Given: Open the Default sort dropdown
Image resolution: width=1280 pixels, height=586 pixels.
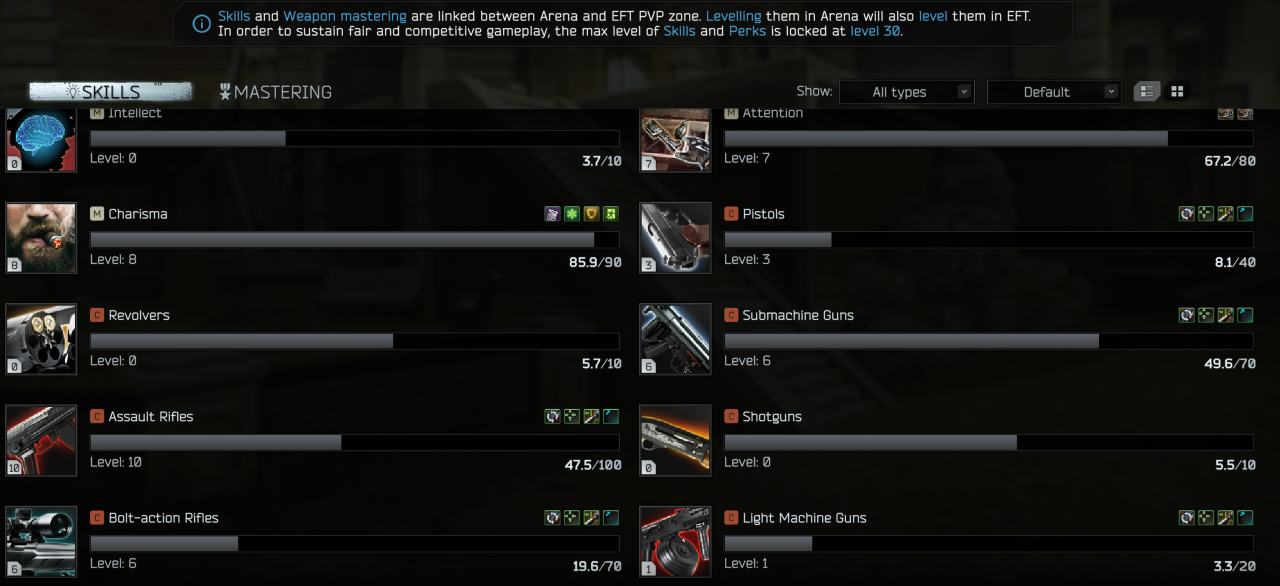Looking at the screenshot, I should pos(1054,92).
